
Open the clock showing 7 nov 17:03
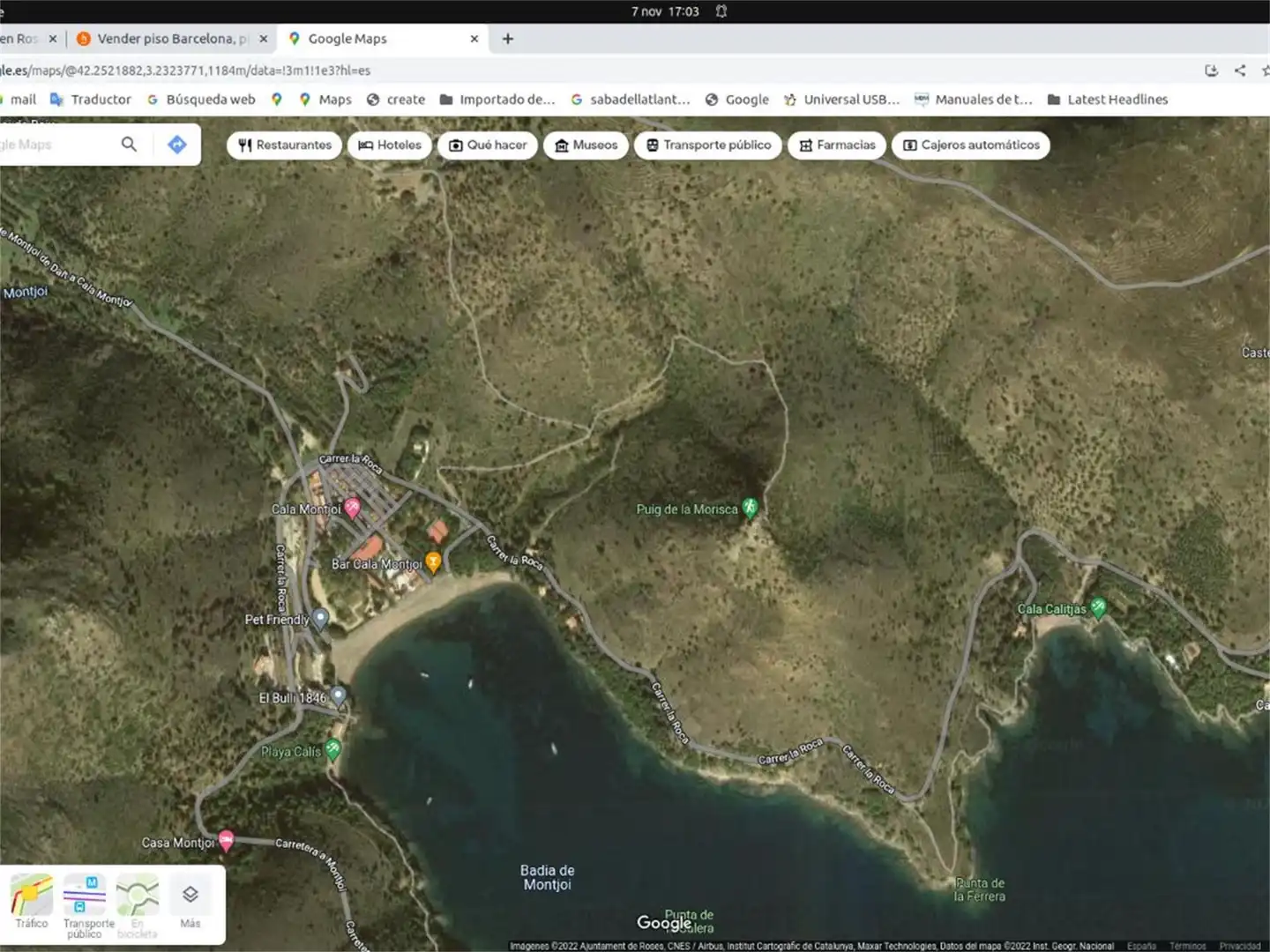pyautogui.click(x=665, y=11)
